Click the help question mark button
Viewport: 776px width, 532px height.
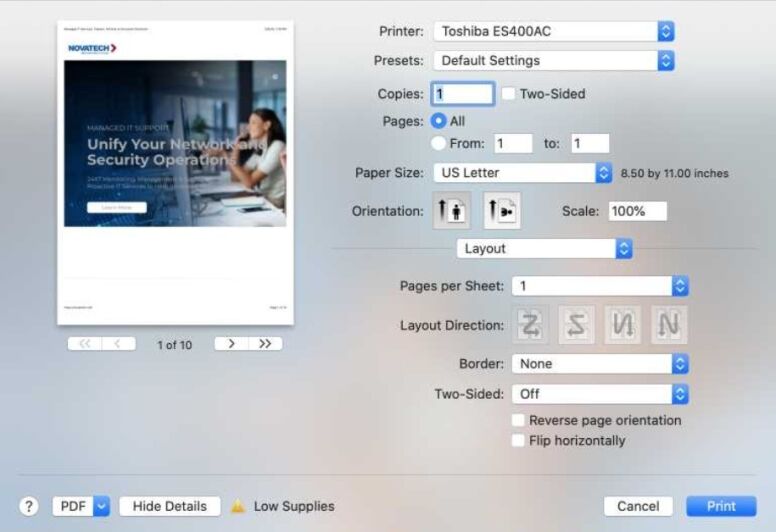[x=29, y=506]
